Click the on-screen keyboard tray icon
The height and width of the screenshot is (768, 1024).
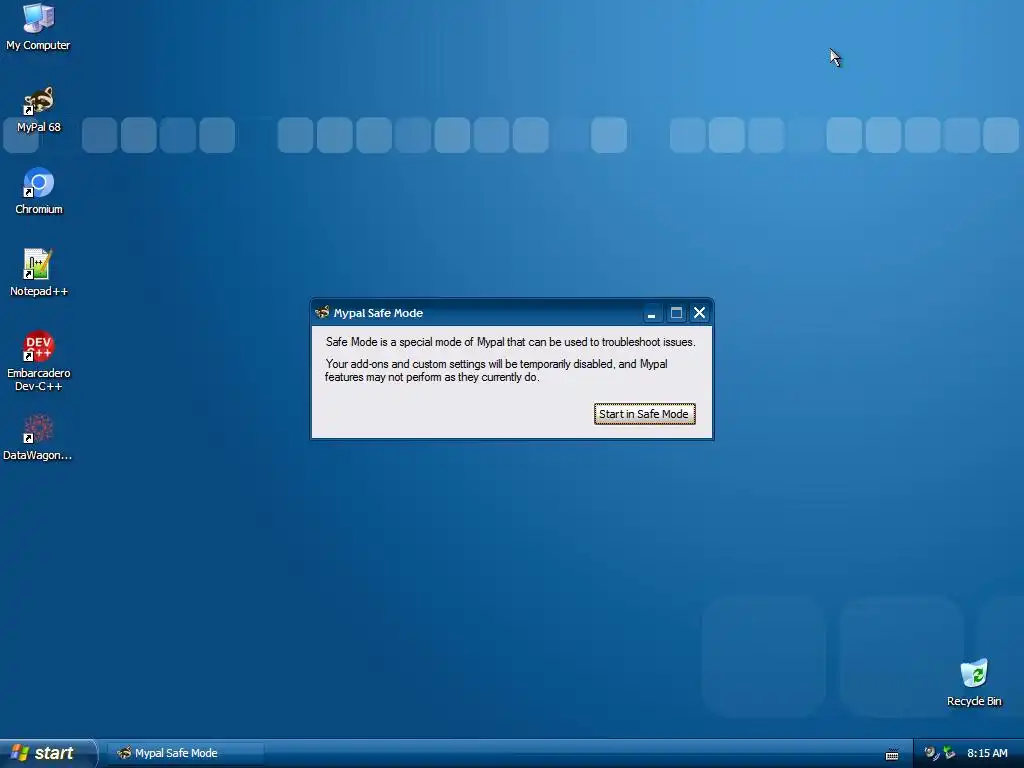pyautogui.click(x=891, y=754)
